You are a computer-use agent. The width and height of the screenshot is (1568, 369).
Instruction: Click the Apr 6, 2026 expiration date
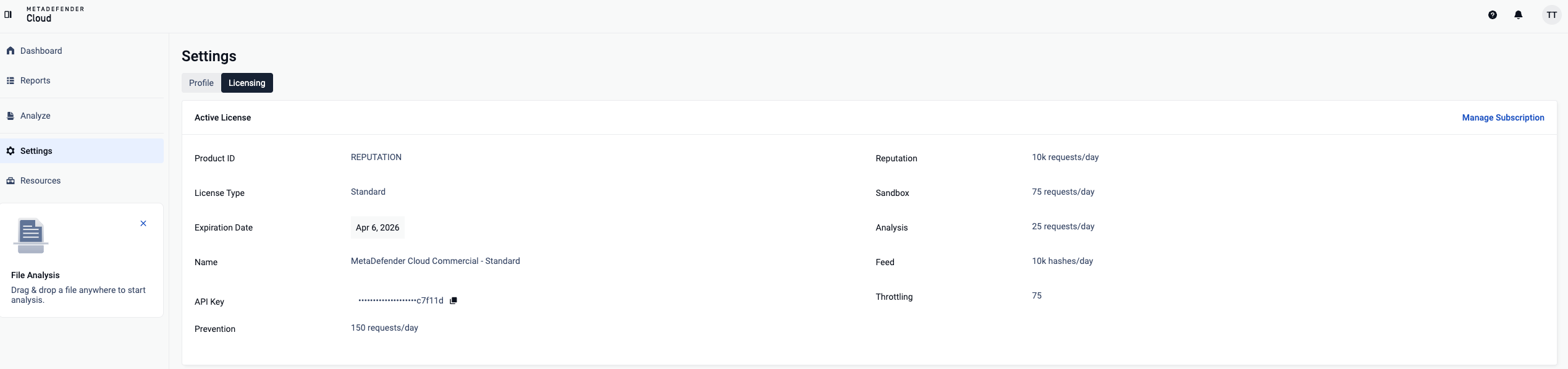(377, 227)
